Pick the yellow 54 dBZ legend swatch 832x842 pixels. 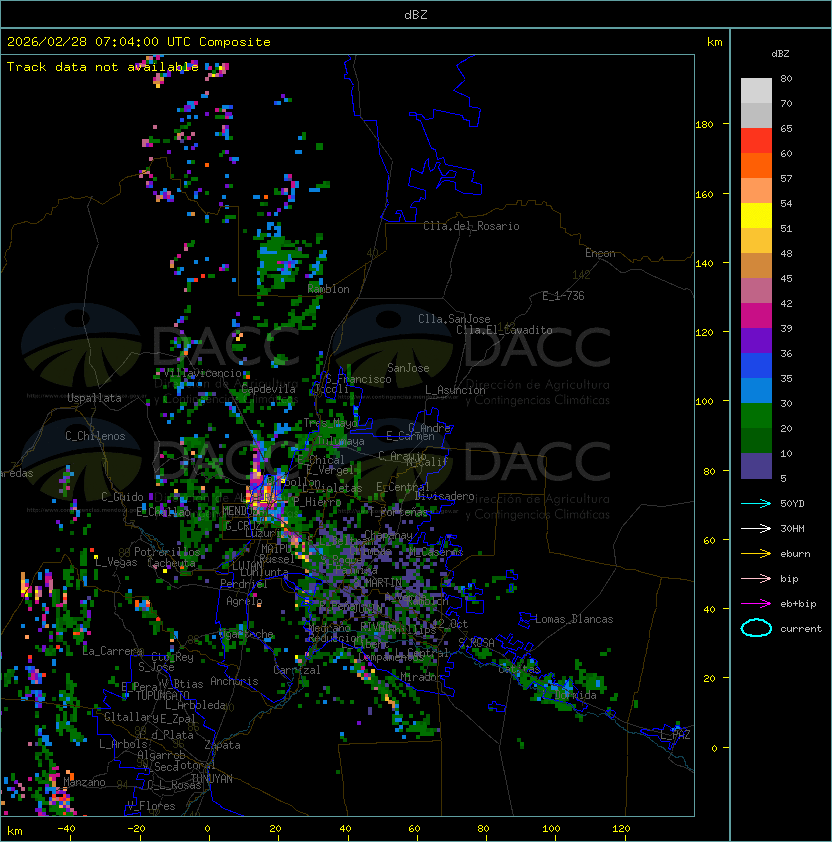pyautogui.click(x=756, y=215)
